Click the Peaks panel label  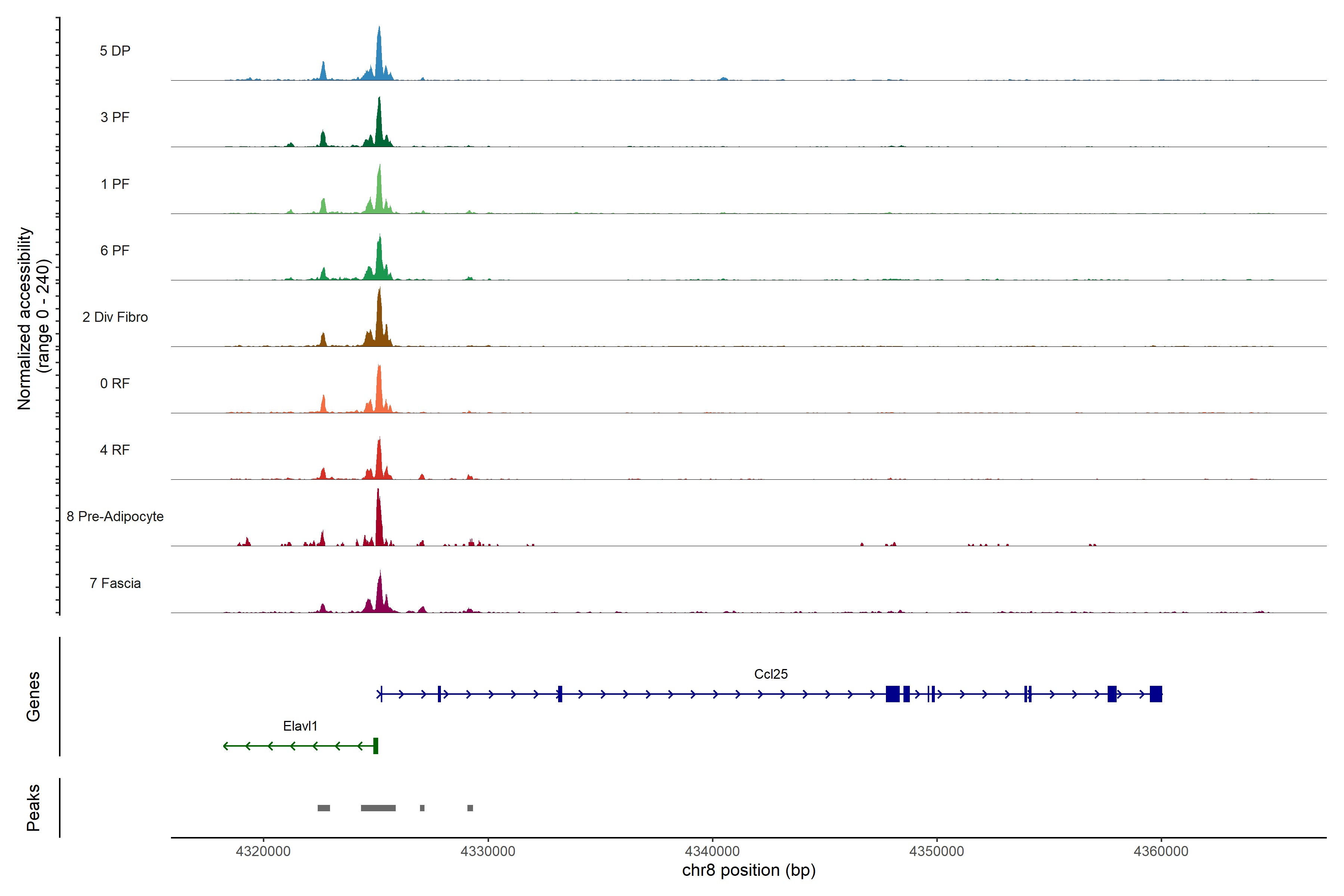[33, 808]
